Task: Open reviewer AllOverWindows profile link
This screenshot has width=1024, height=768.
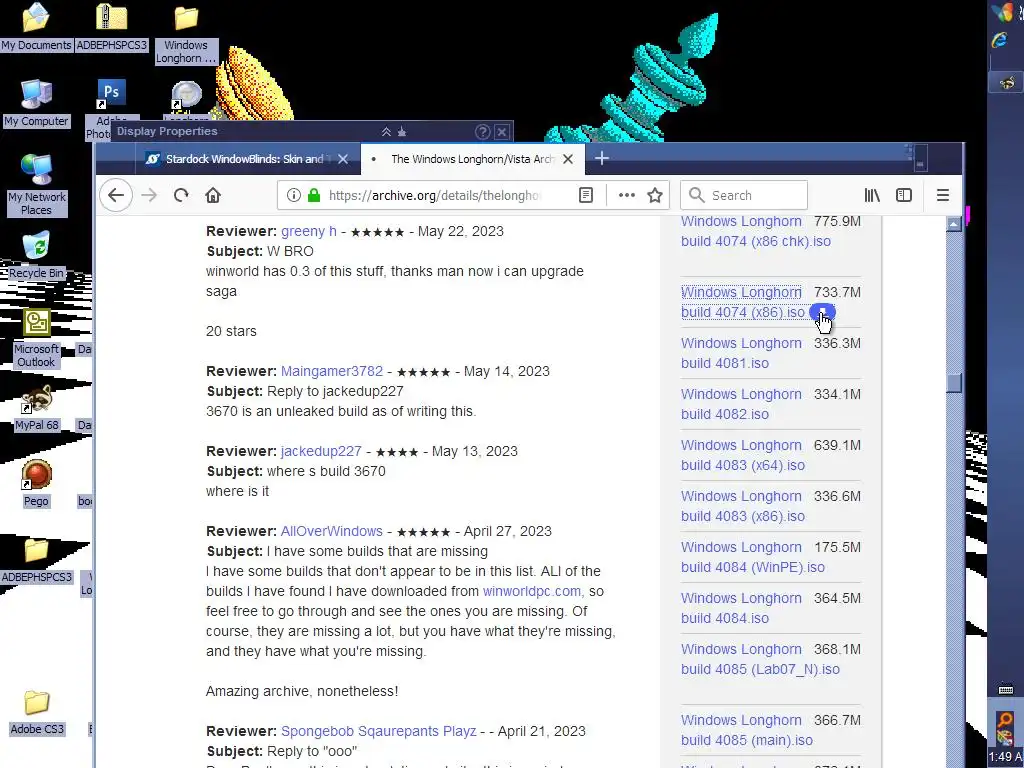Action: pyautogui.click(x=331, y=531)
